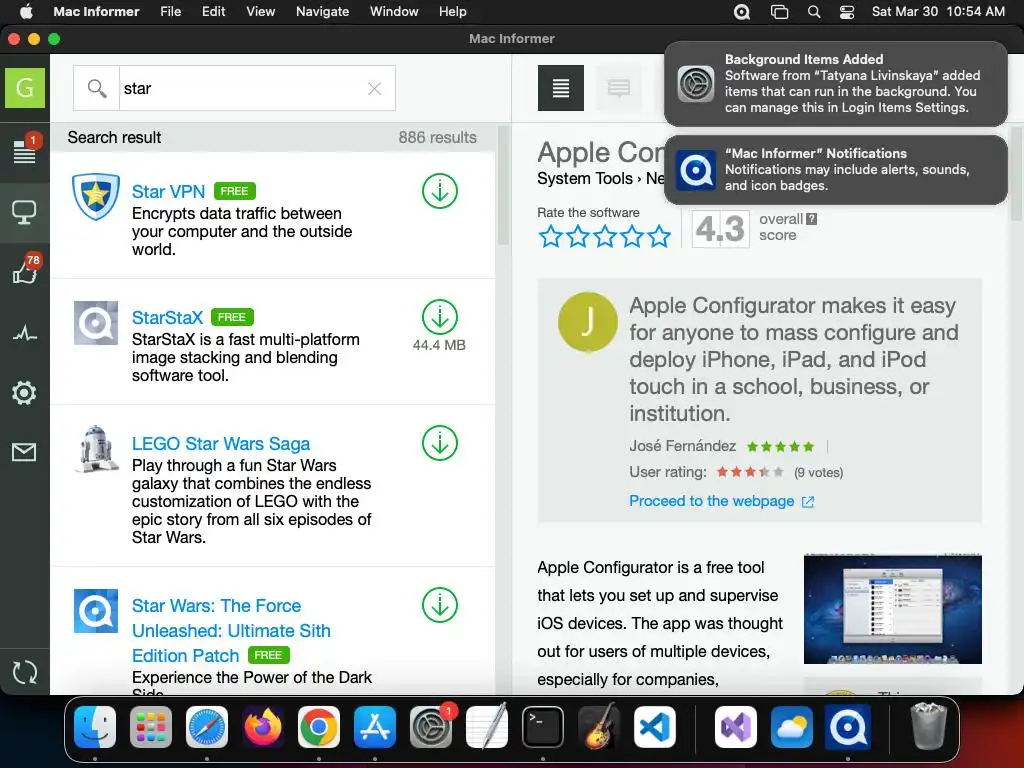Click the Mac Informer Notifications banner

pos(835,170)
